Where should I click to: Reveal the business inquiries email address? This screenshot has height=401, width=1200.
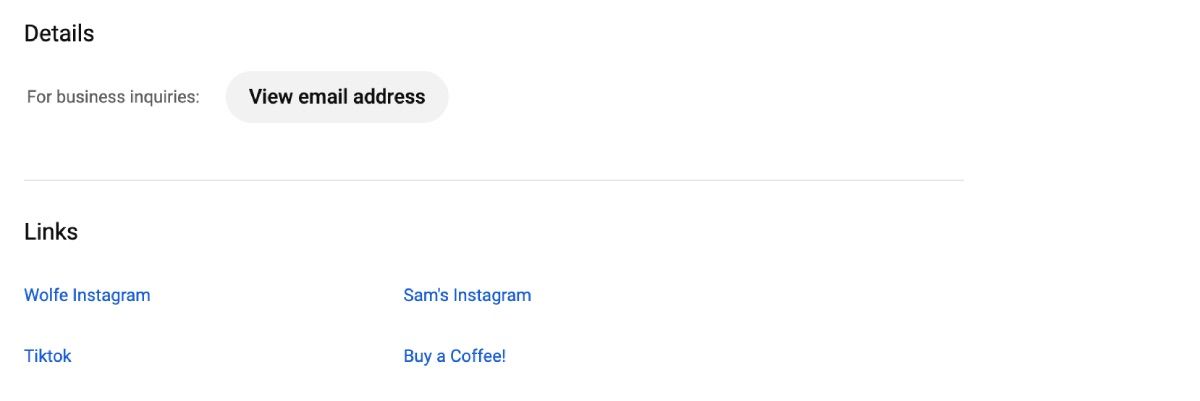click(x=337, y=97)
